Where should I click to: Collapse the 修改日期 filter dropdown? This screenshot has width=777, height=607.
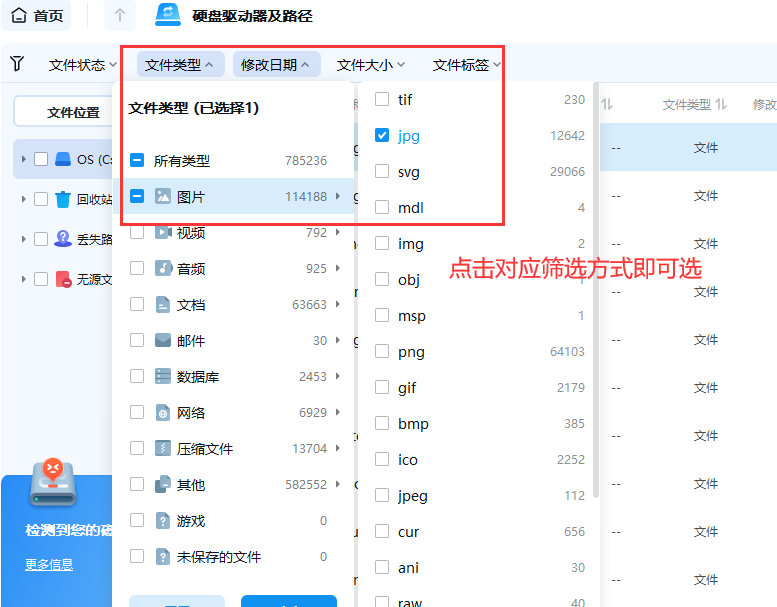pos(277,64)
